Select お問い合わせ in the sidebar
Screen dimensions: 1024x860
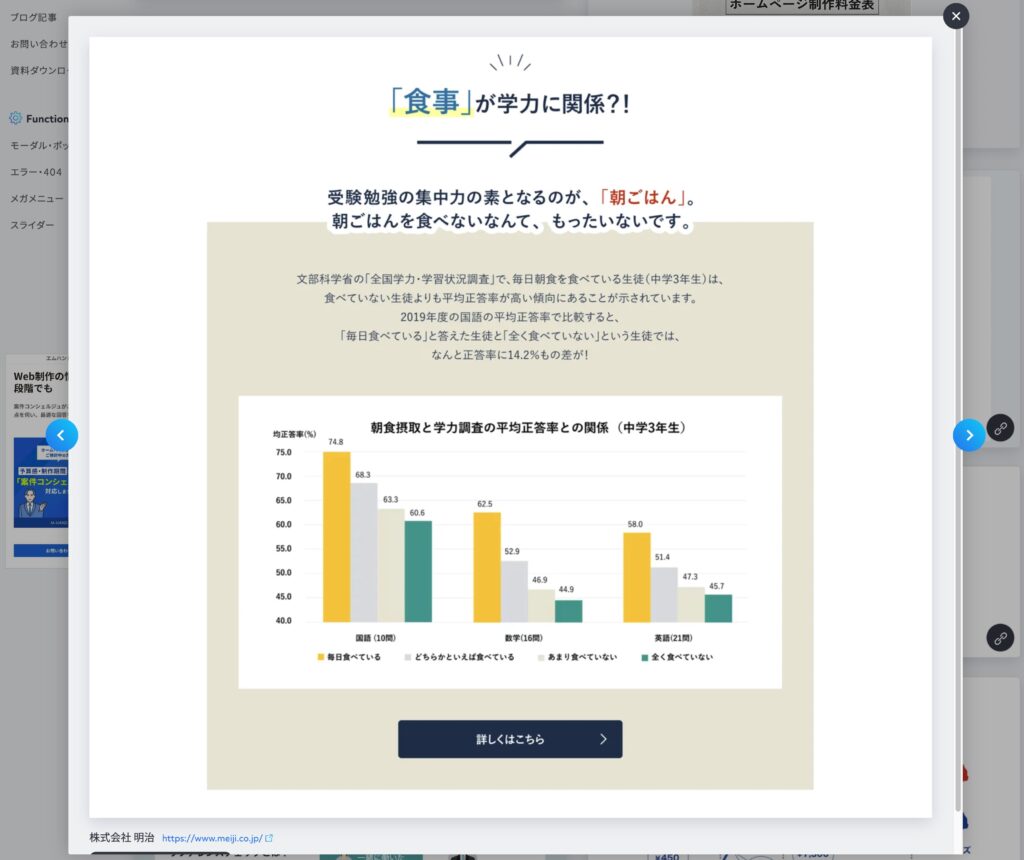[x=39, y=44]
